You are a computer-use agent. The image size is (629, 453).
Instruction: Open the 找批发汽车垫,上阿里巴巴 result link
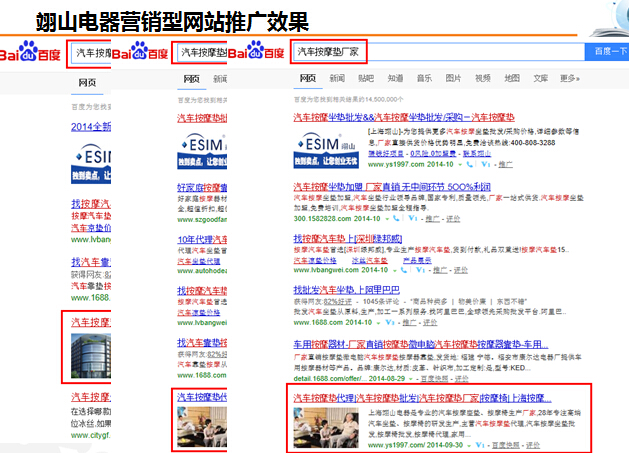pos(346,290)
